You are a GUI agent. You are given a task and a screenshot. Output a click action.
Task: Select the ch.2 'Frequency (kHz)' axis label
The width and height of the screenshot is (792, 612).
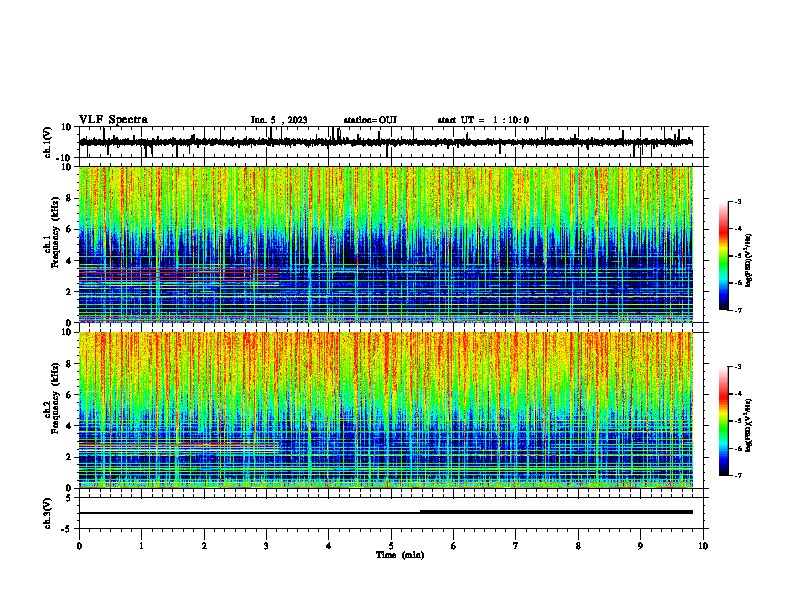(56, 398)
